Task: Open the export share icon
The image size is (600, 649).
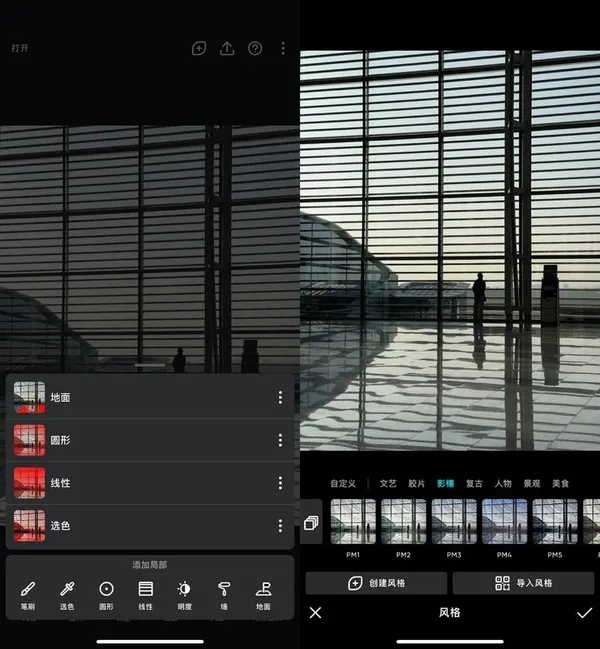Action: click(x=227, y=48)
